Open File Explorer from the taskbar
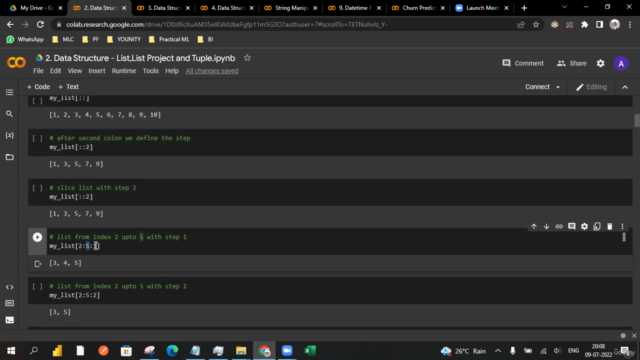 (x=241, y=351)
